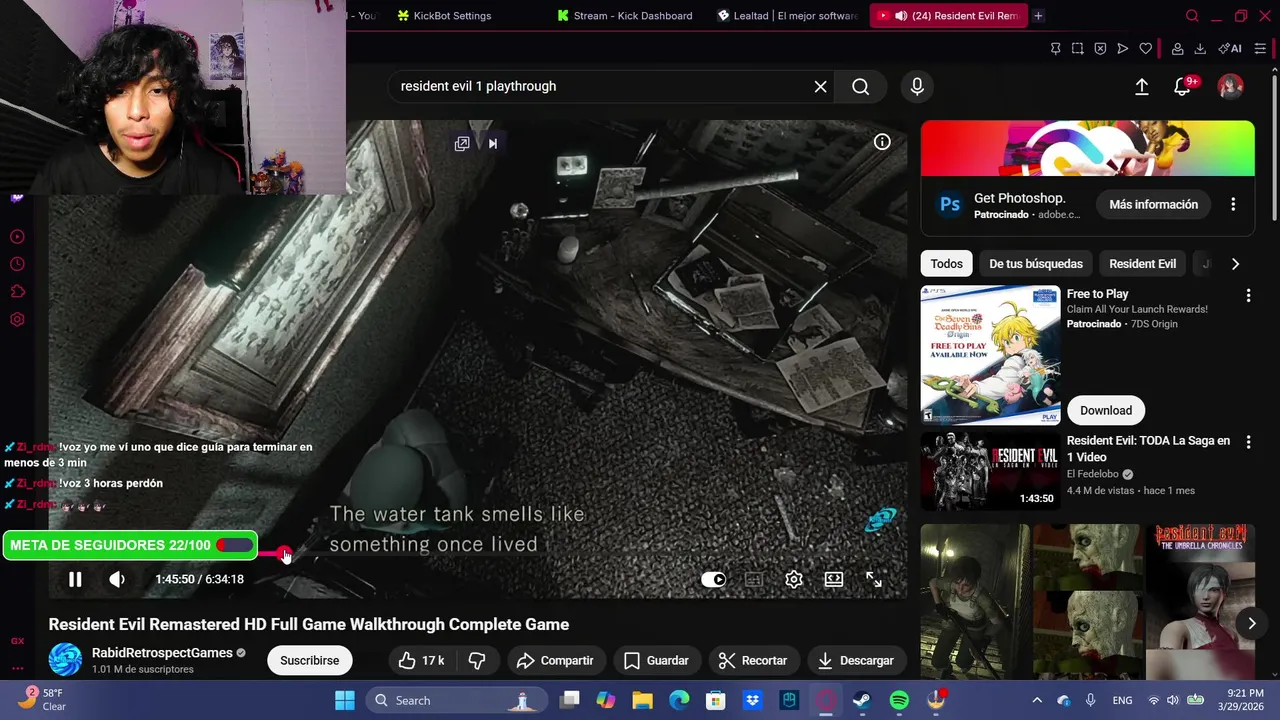Click the Compartir share button

coord(555,660)
